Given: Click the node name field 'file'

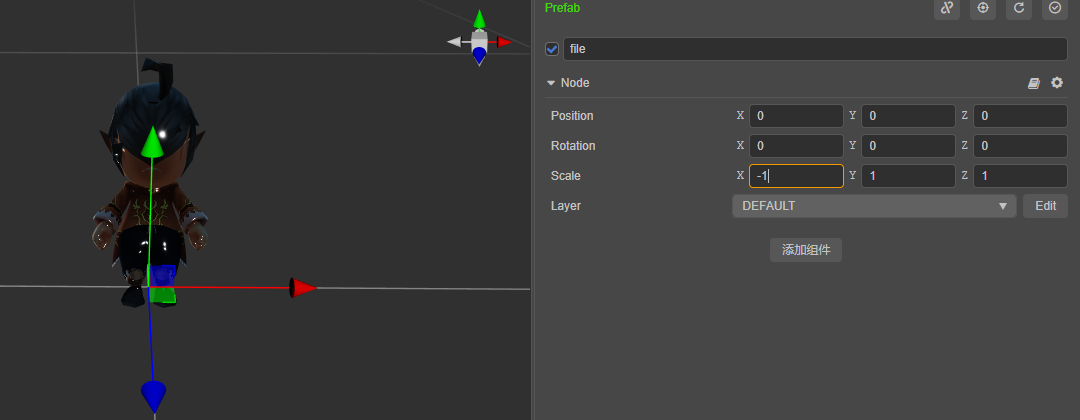Looking at the screenshot, I should [x=816, y=49].
